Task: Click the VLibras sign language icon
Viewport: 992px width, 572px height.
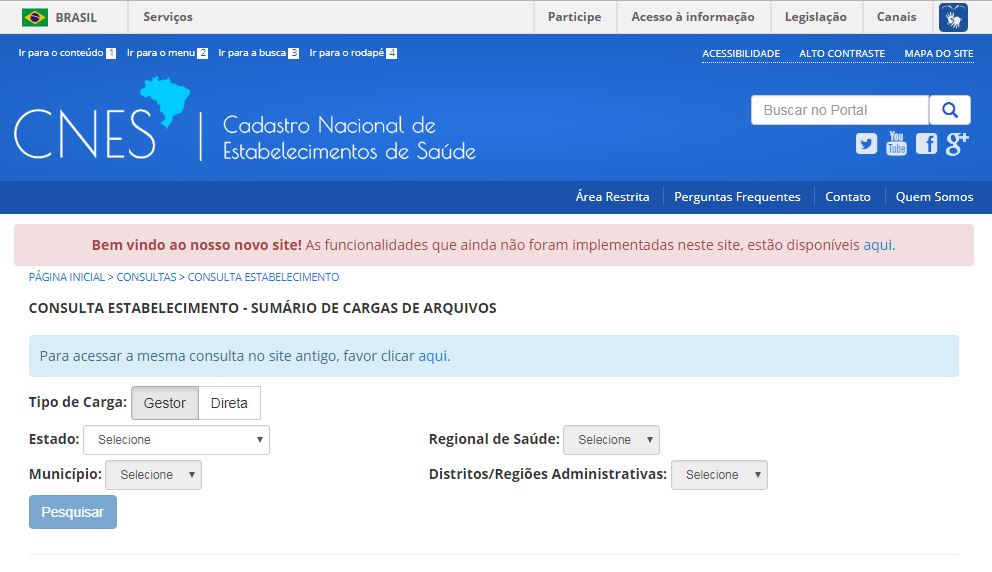Action: click(952, 17)
